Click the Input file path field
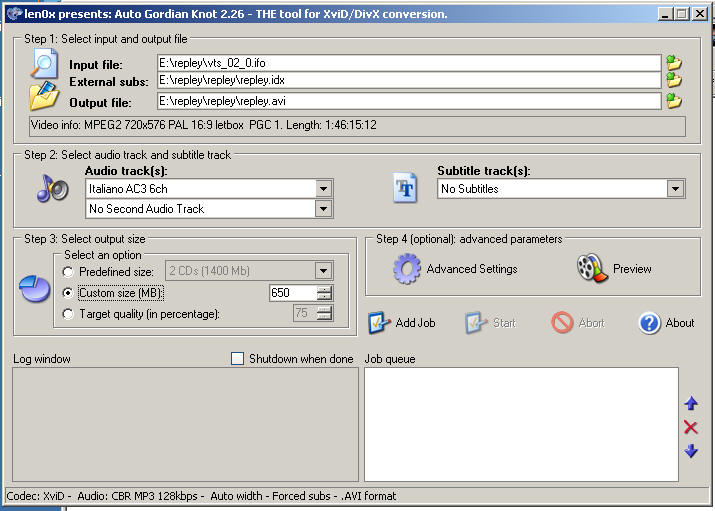Screen dimensions: 715x511 409,63
